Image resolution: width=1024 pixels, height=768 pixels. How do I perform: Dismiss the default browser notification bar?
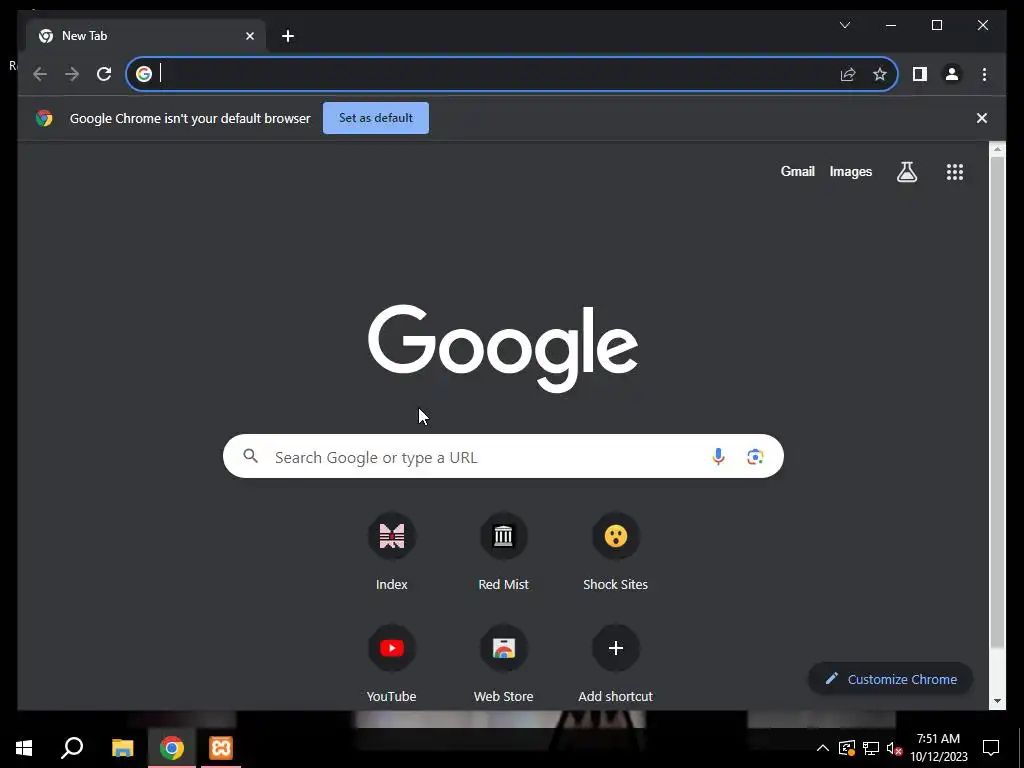(982, 118)
